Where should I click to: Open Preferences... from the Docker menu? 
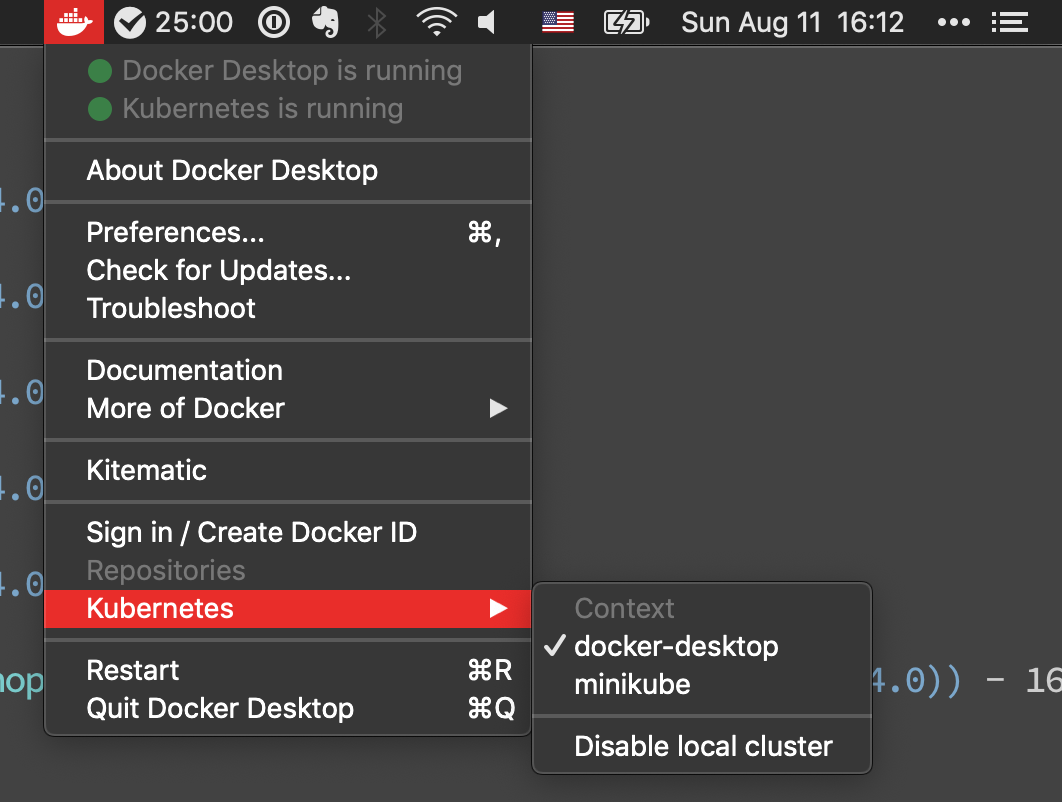tap(176, 232)
